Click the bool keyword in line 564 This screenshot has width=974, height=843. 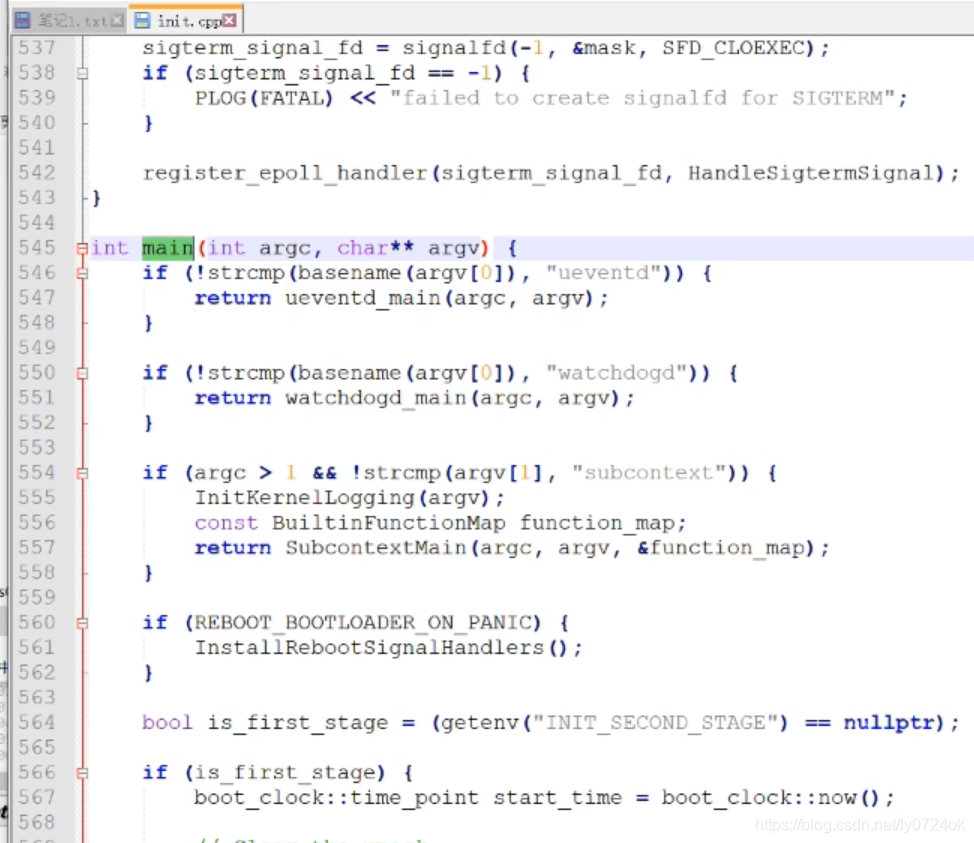[167, 723]
